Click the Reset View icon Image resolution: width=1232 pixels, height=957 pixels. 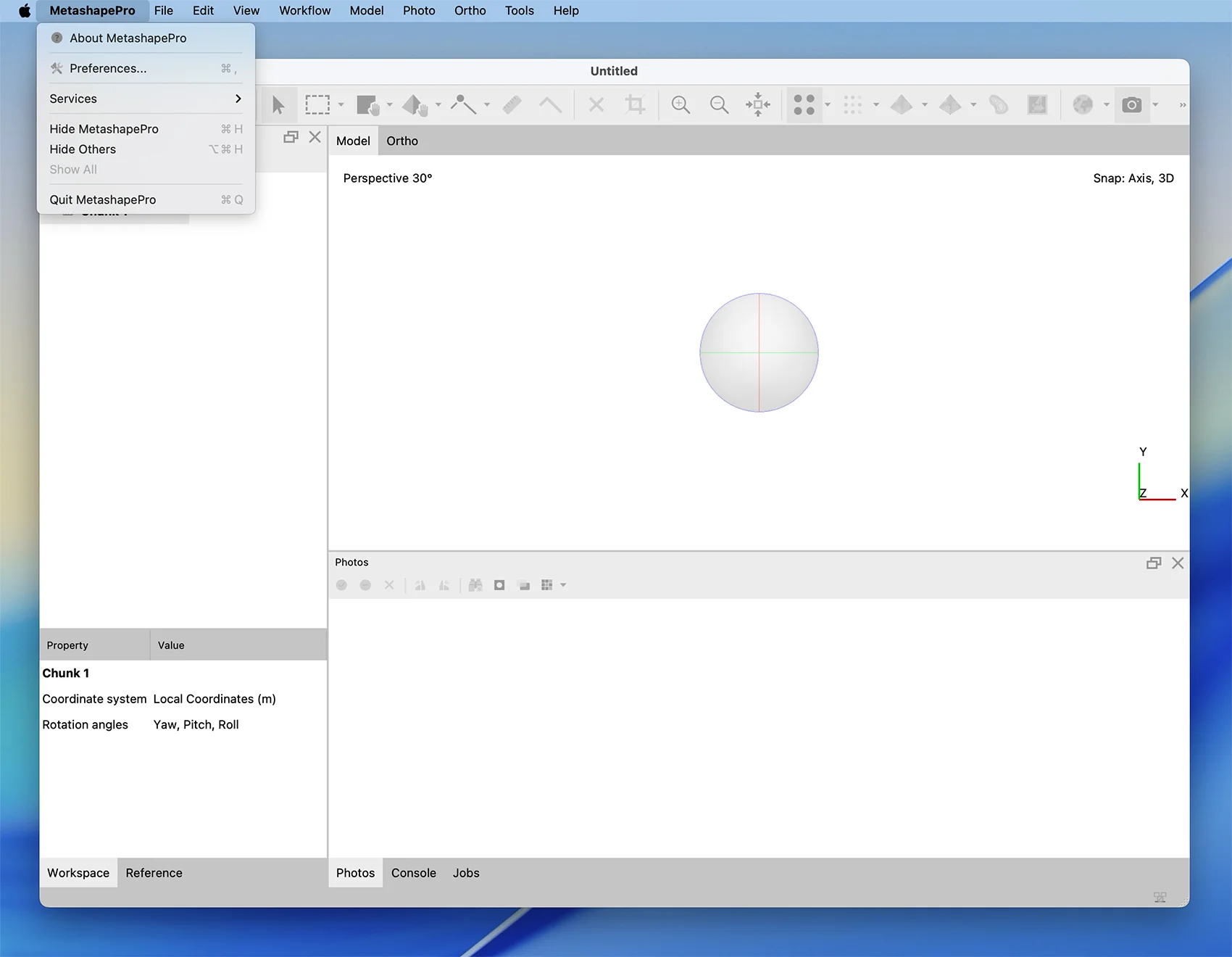tap(758, 105)
